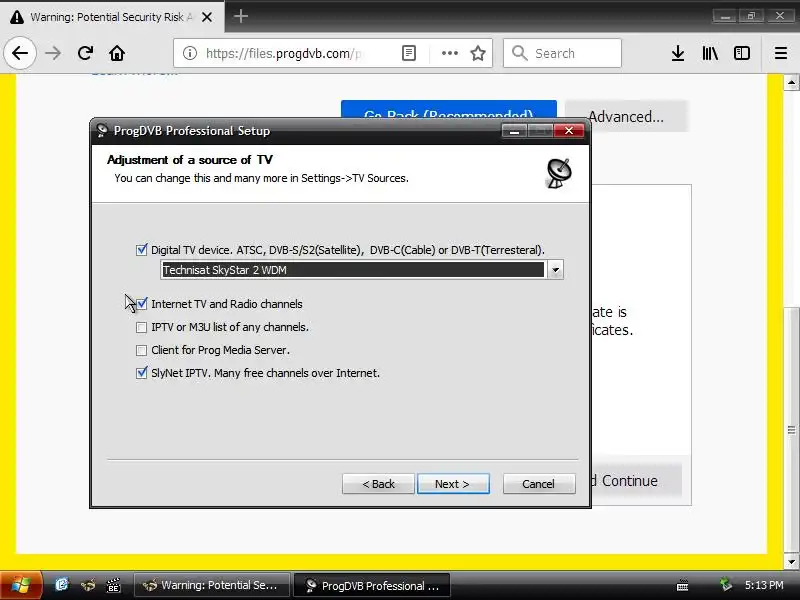Click the satellite dish icon in setup header
This screenshot has height=600, width=800.
click(x=559, y=173)
